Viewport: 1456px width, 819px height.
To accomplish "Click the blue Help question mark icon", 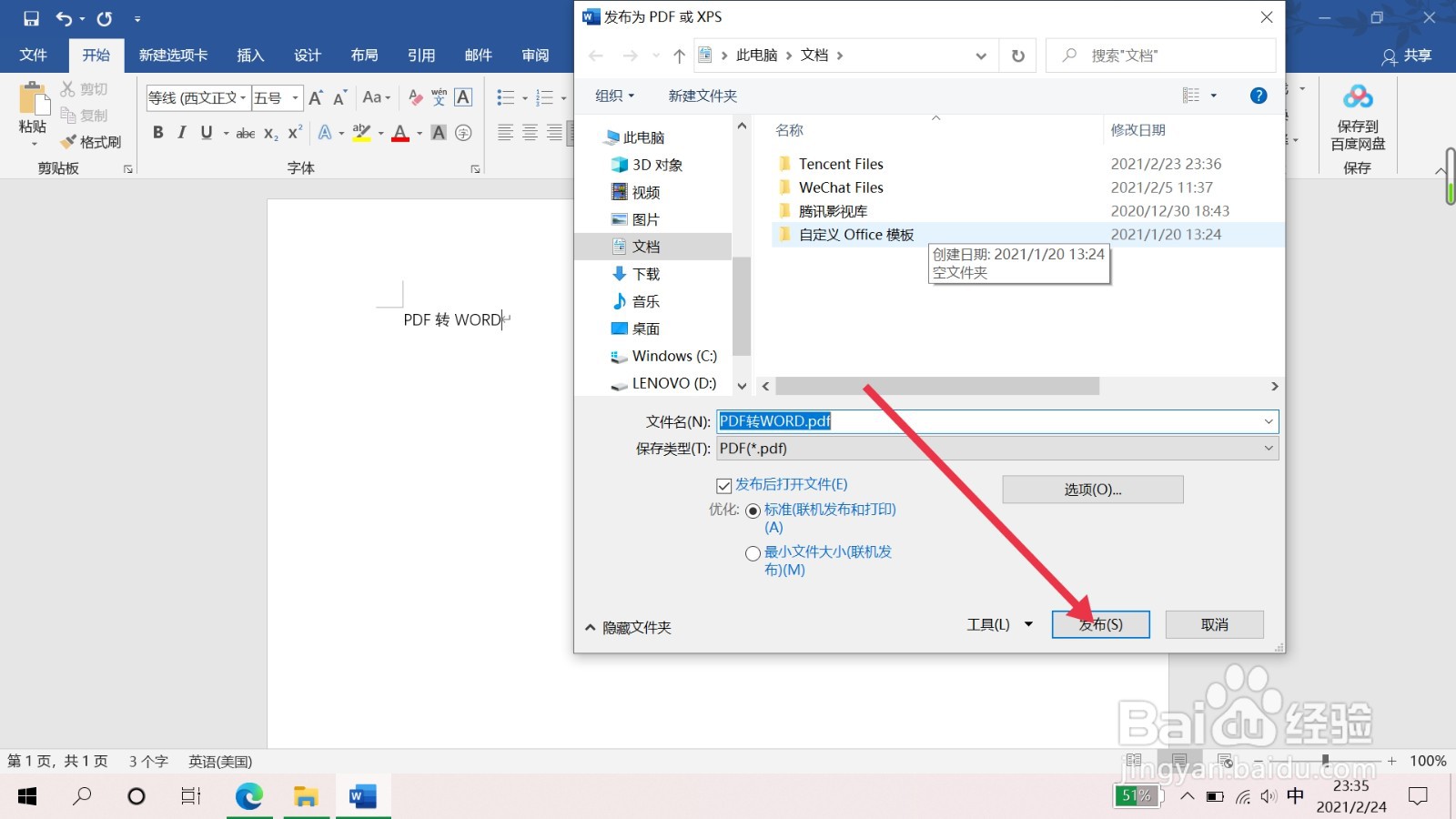I will (x=1259, y=96).
